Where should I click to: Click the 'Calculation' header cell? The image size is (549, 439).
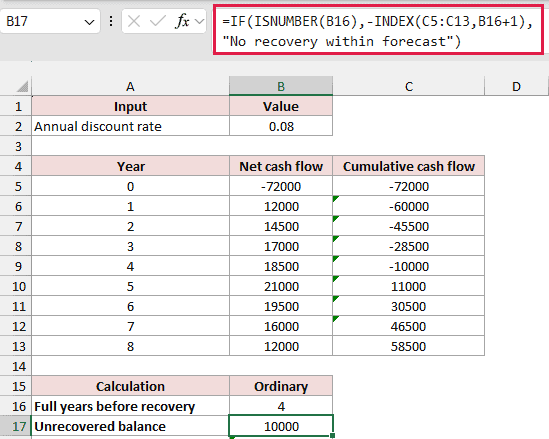coord(130,386)
